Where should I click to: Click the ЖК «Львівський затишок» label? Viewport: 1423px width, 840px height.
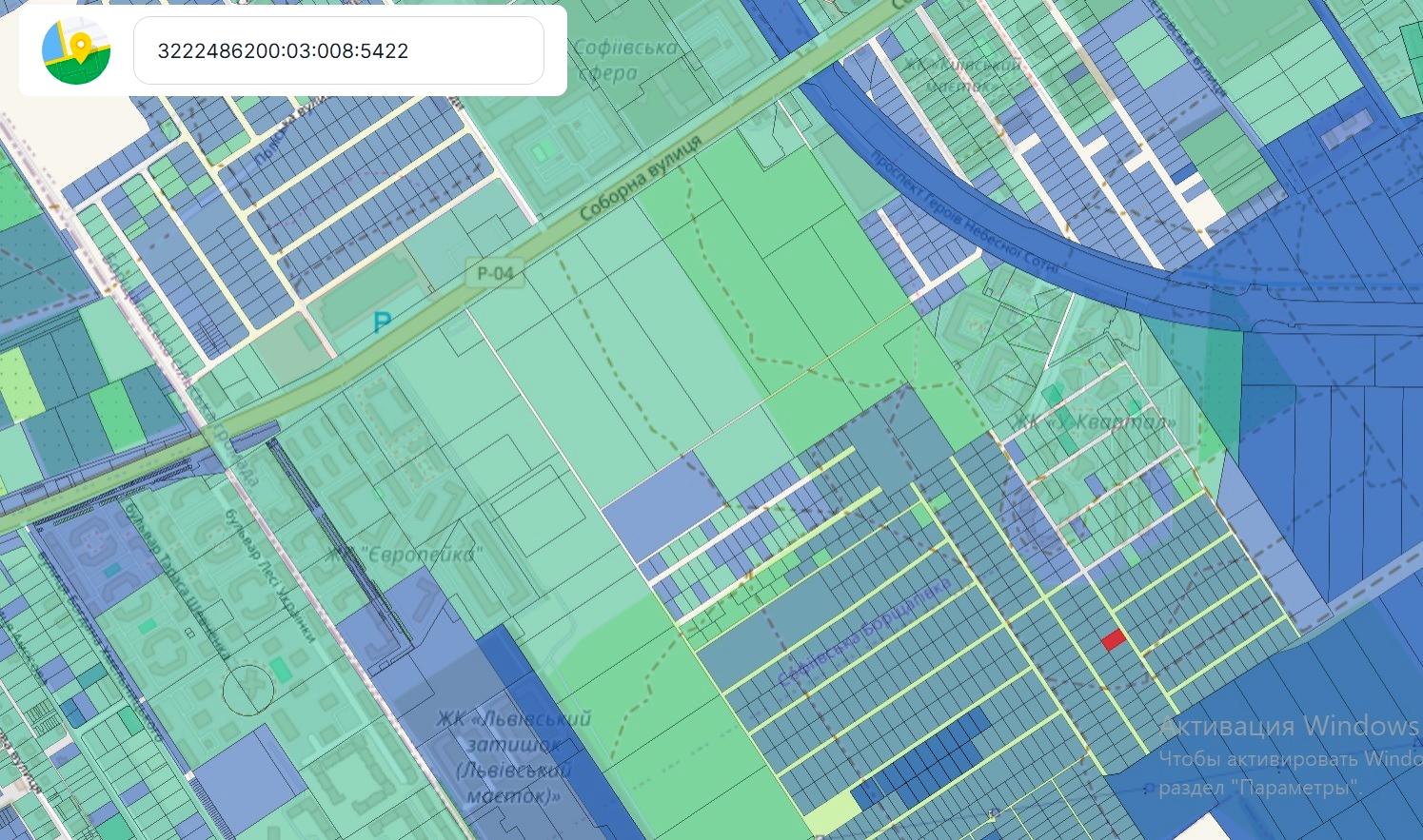click(x=514, y=756)
